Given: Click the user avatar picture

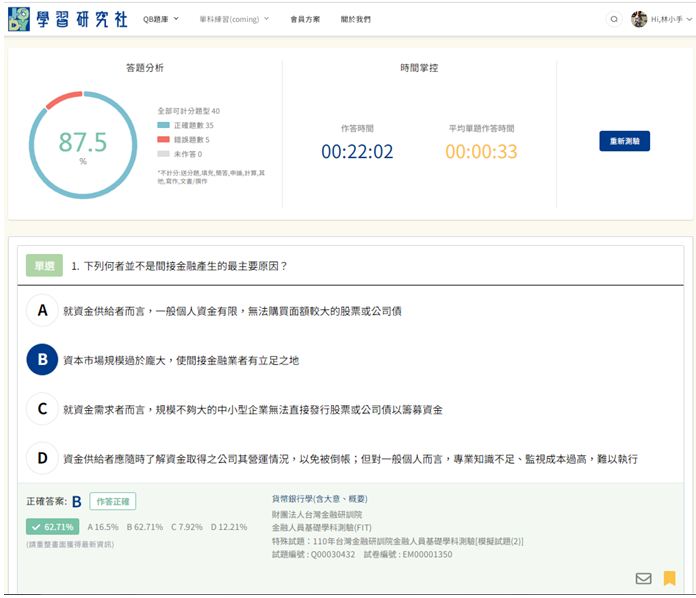Looking at the screenshot, I should coord(639,19).
